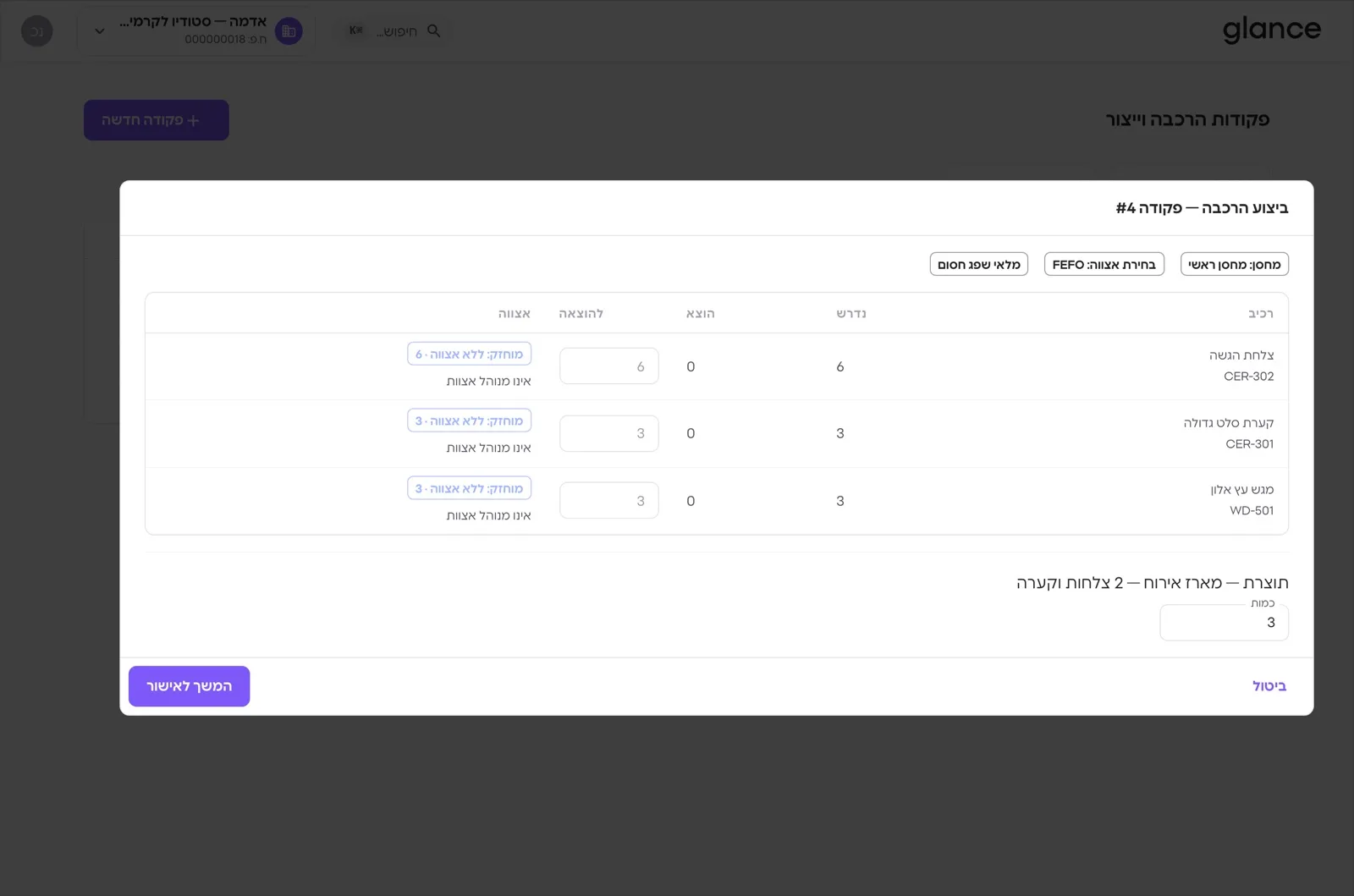This screenshot has width=1354, height=896.
Task: Click the 'CER-302' SKU code
Action: coord(1249,377)
